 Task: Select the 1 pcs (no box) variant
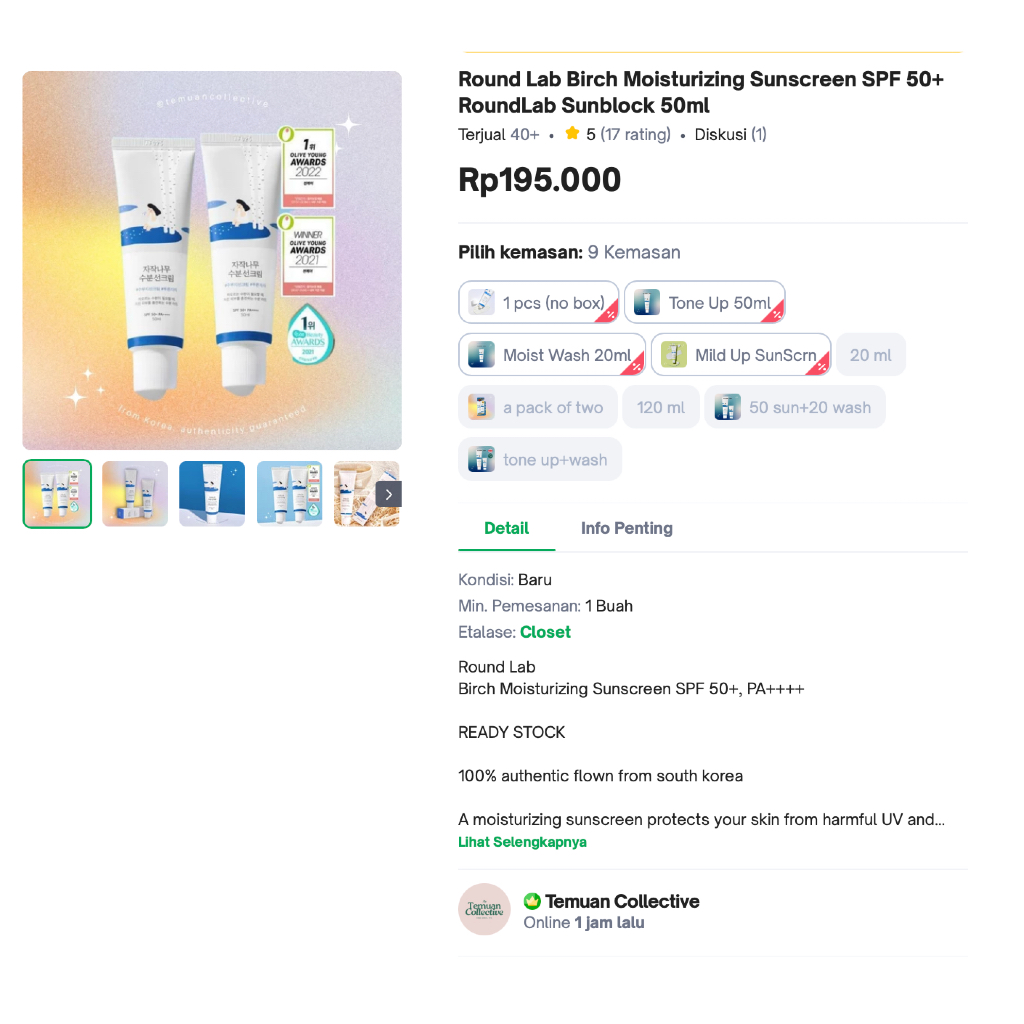pyautogui.click(x=538, y=302)
